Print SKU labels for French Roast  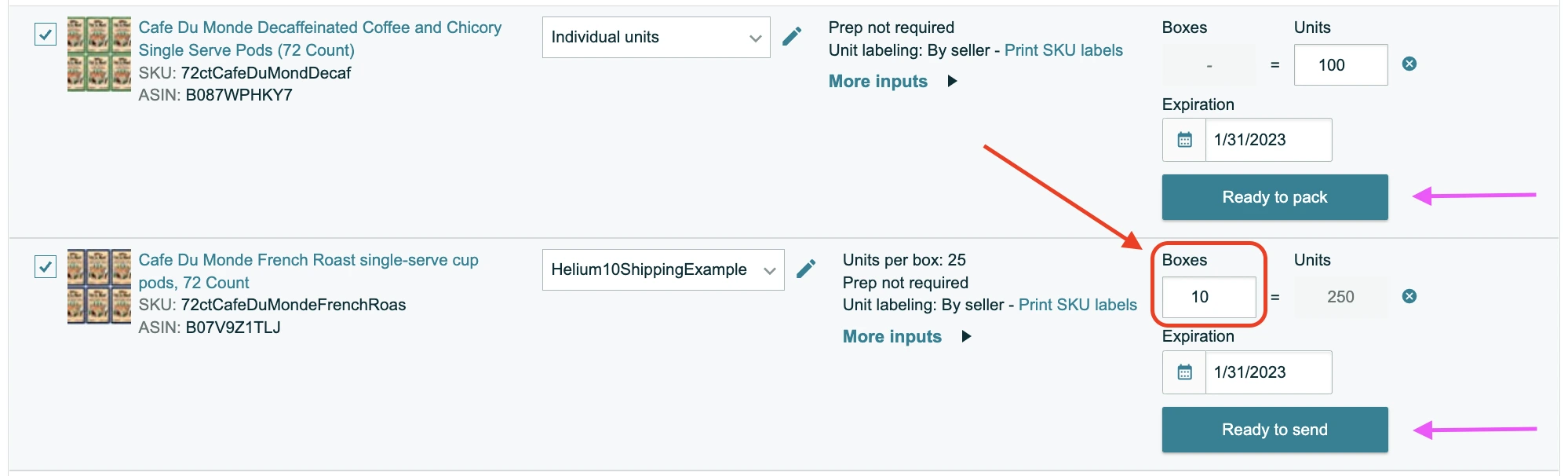pos(1078,305)
